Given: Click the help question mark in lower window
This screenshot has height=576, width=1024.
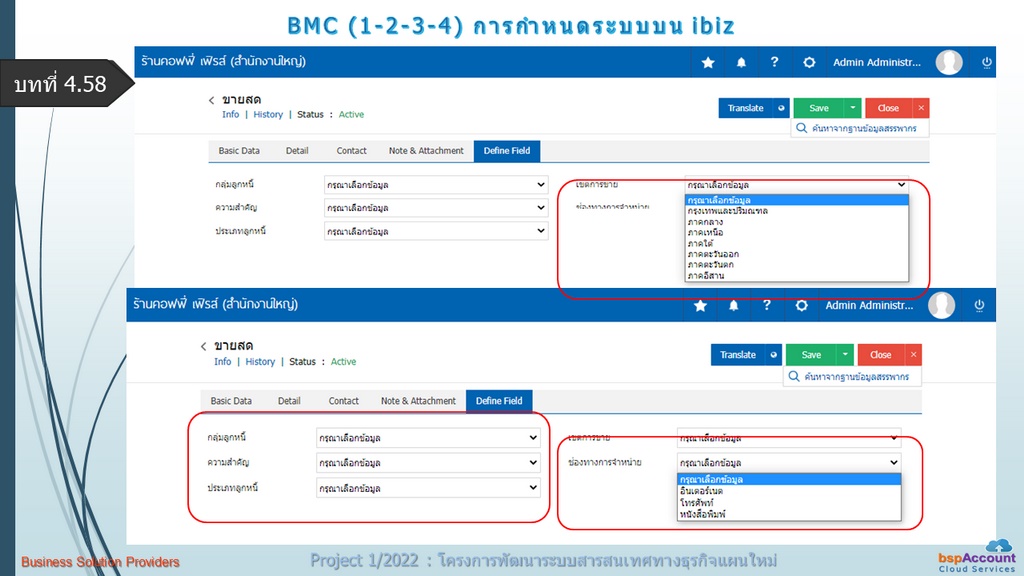Looking at the screenshot, I should [766, 305].
